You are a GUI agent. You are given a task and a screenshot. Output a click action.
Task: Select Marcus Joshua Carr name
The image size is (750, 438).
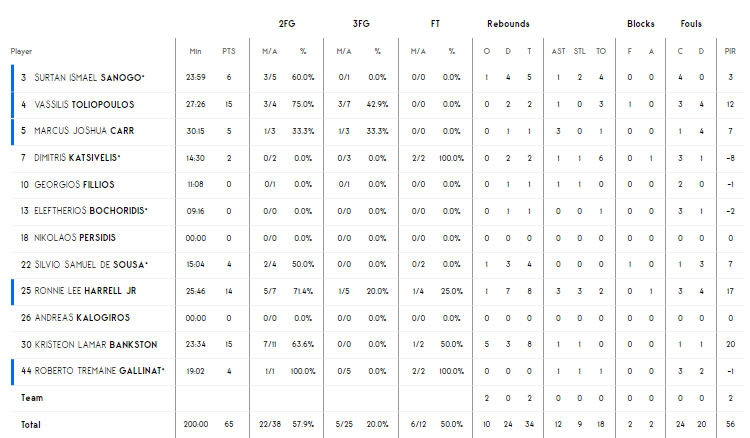[84, 131]
